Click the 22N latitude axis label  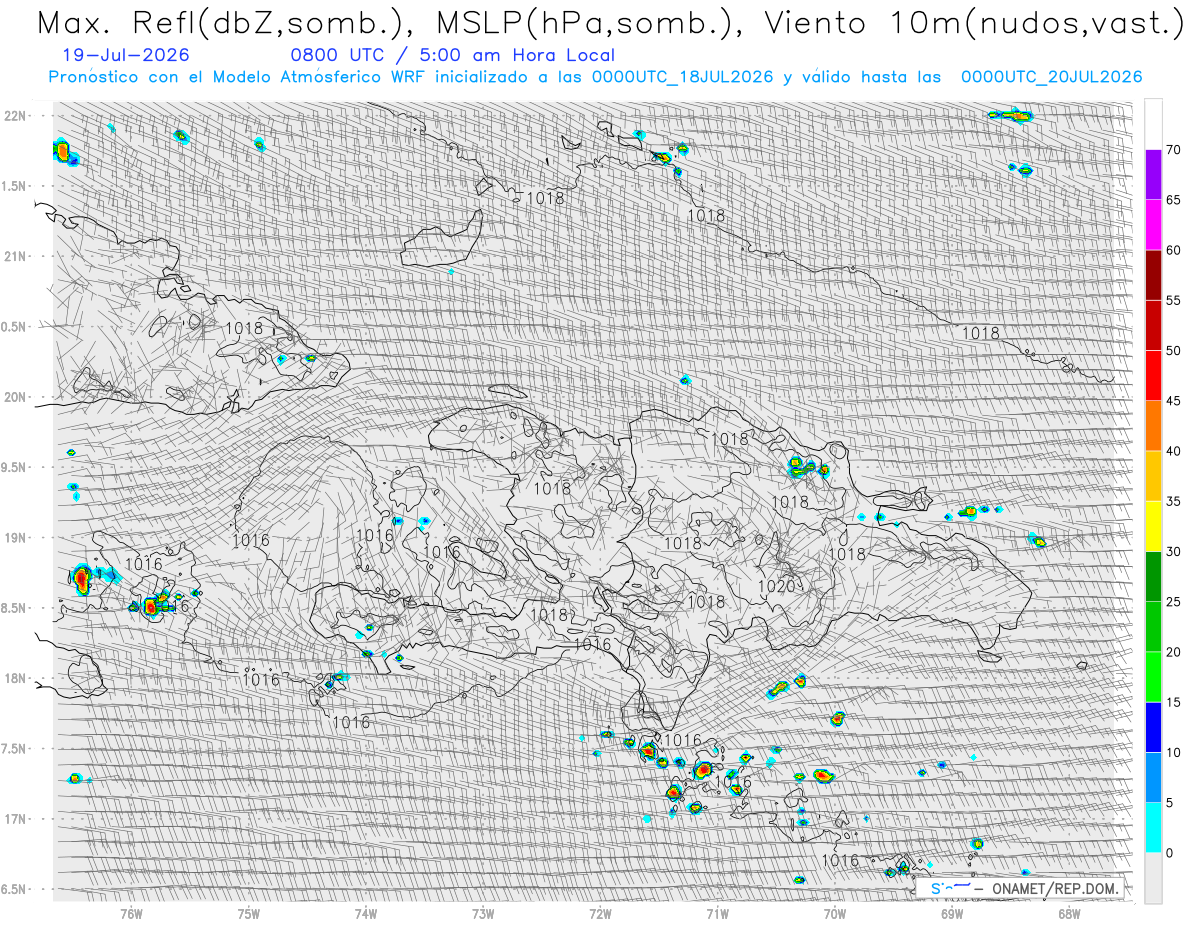(x=16, y=116)
